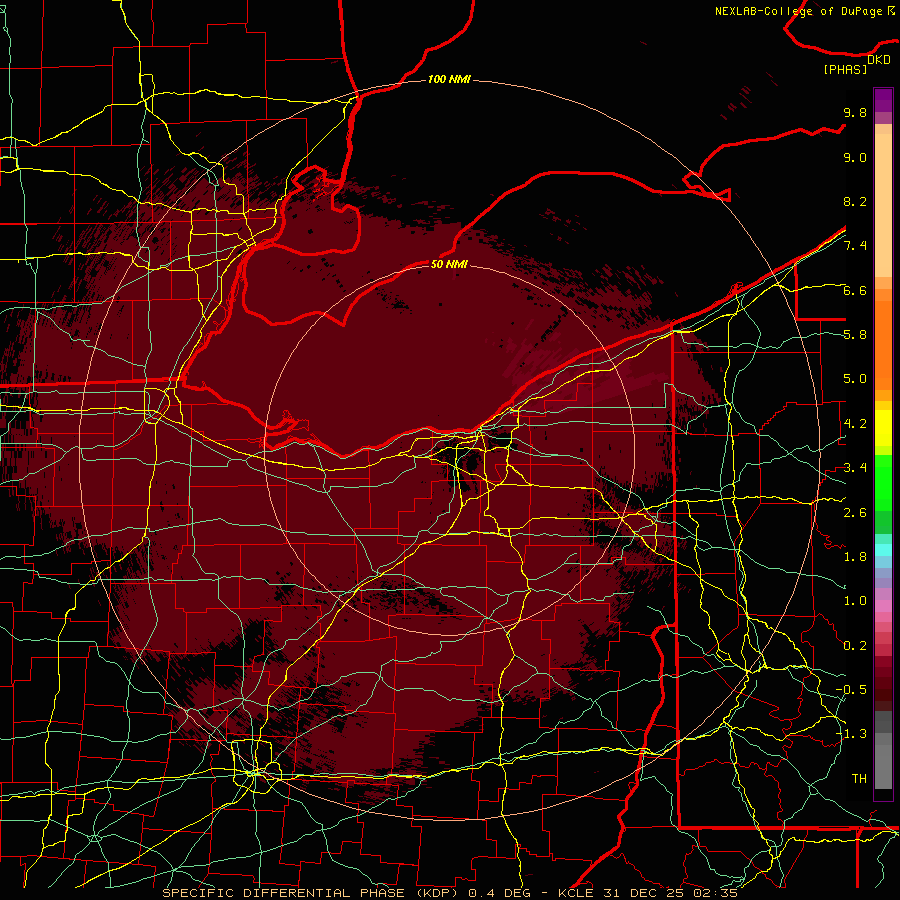Click the 5.0 legend value
Viewport: 900px width, 900px height.
pos(855,379)
